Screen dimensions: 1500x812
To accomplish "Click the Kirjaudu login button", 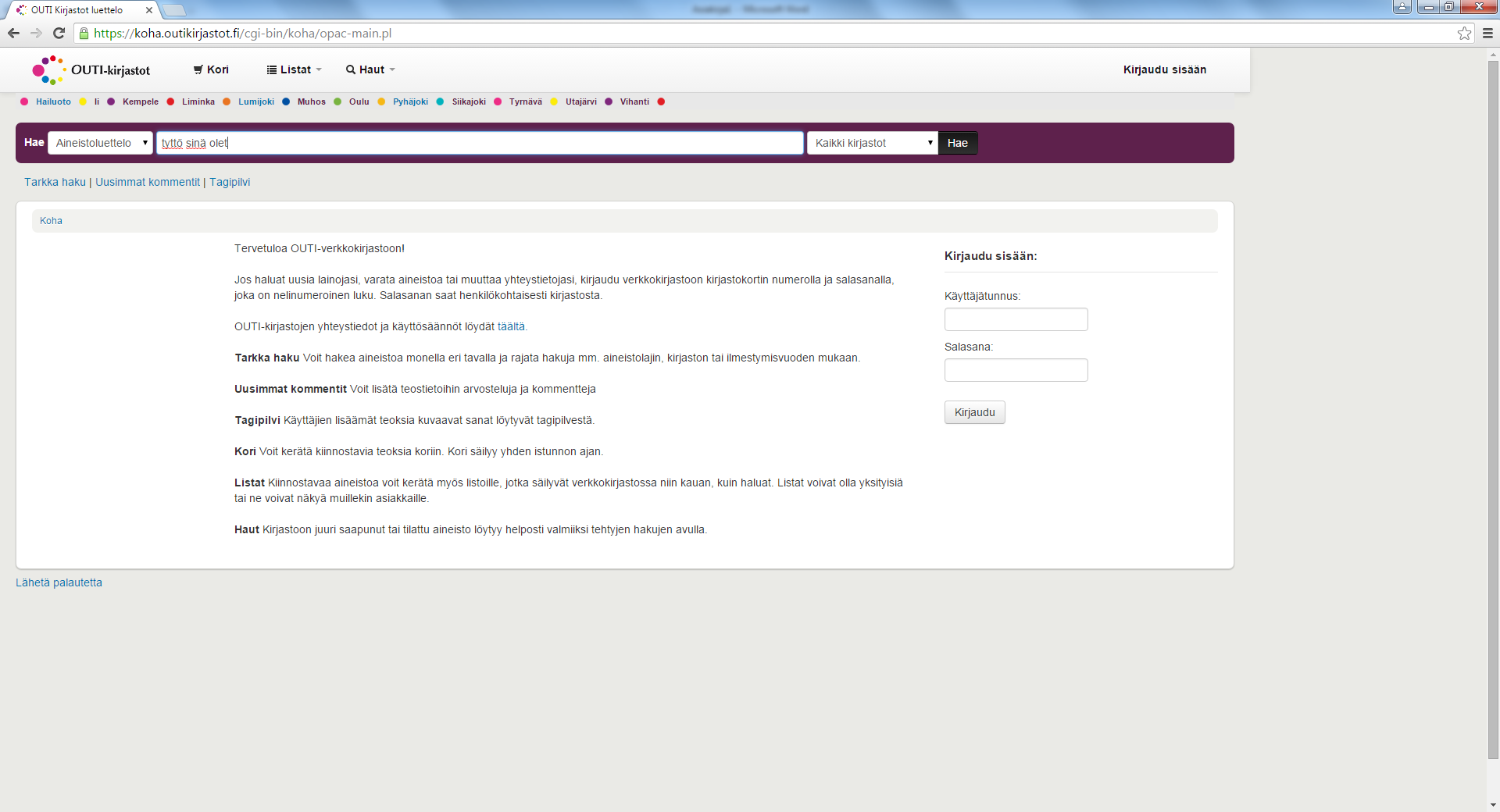I will point(974,412).
